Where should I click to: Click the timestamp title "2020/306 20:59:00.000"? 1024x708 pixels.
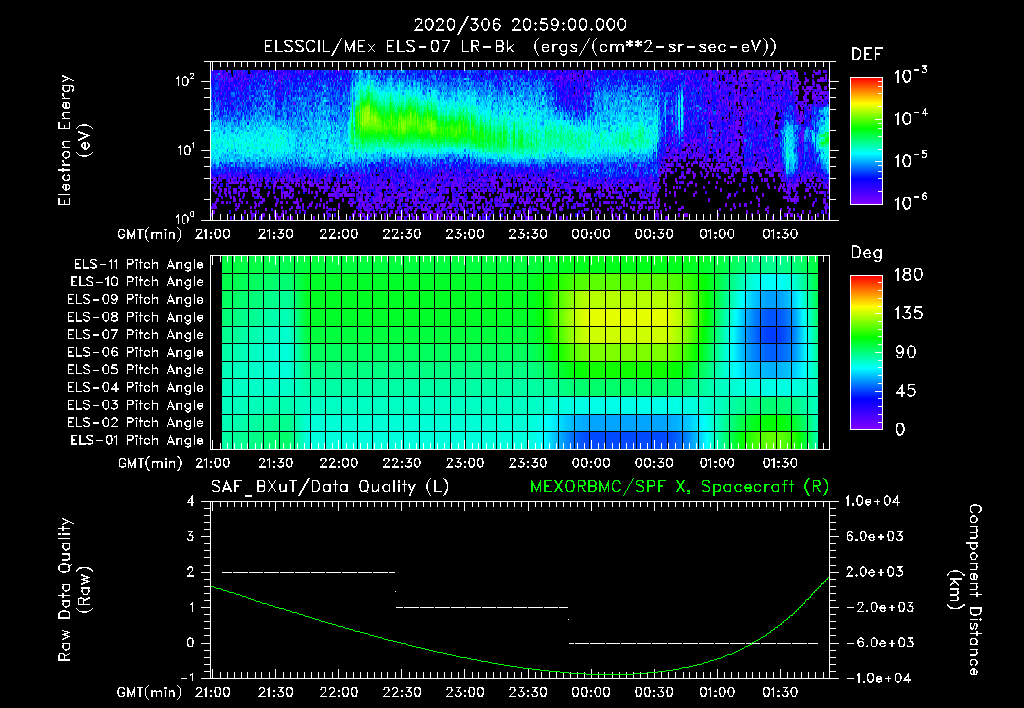click(520, 25)
